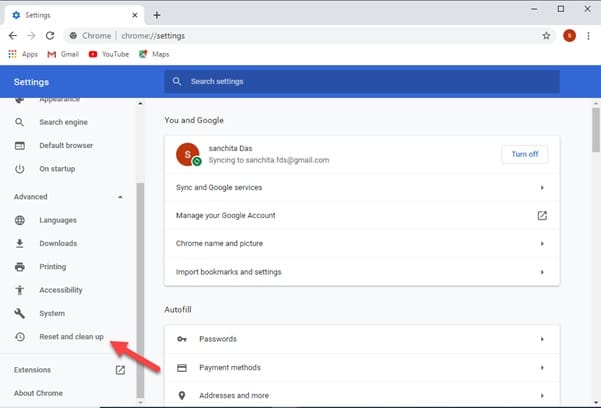Open the Maps bookmark
Screen dimensions: 601x408
point(154,54)
